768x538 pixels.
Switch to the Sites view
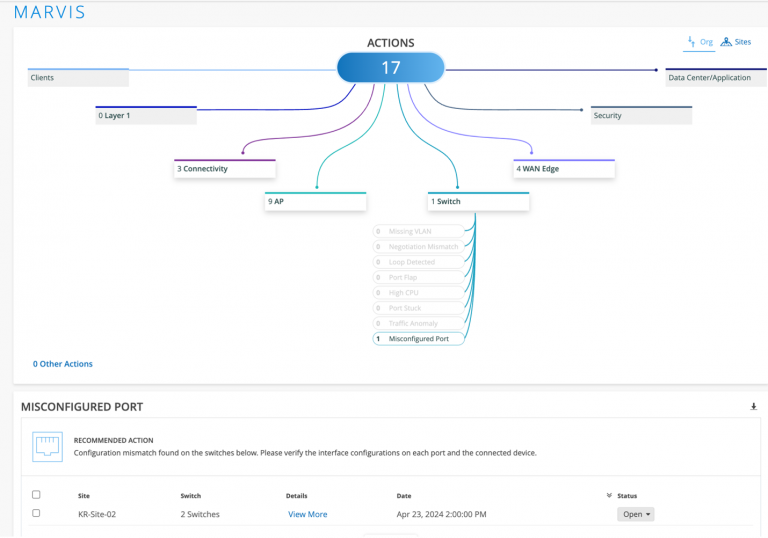coord(739,42)
